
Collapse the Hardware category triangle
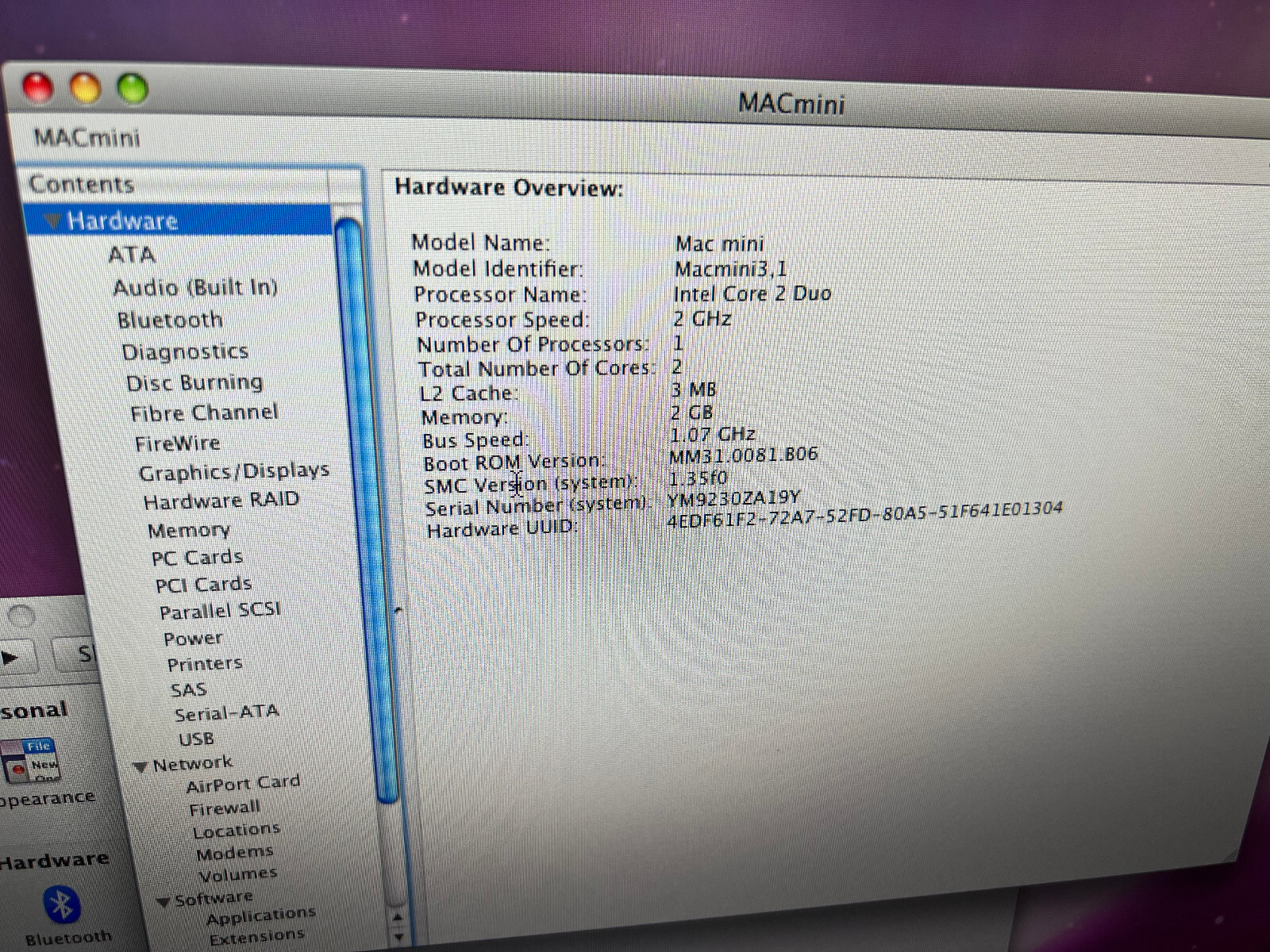(x=52, y=221)
